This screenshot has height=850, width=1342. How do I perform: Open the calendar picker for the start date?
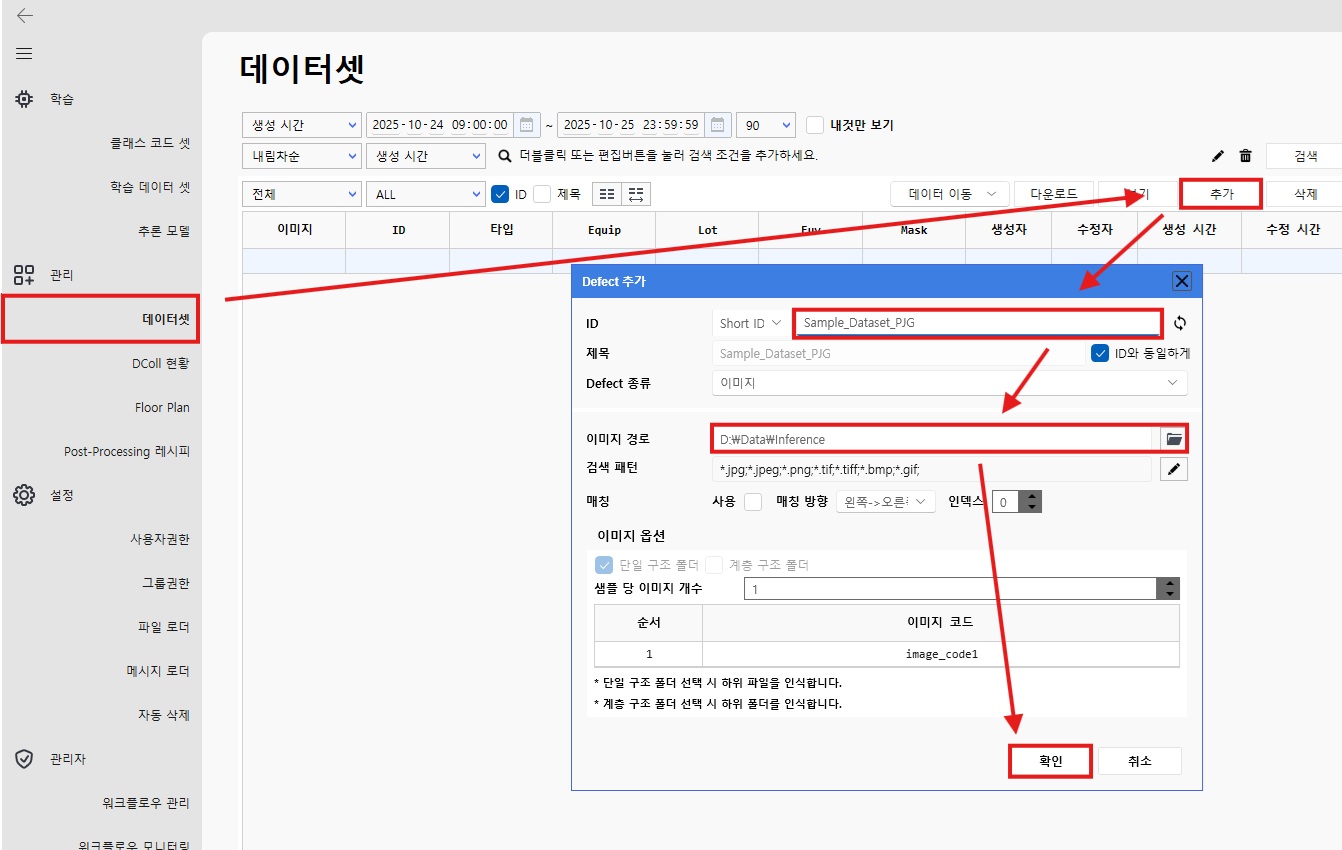pyautogui.click(x=525, y=124)
